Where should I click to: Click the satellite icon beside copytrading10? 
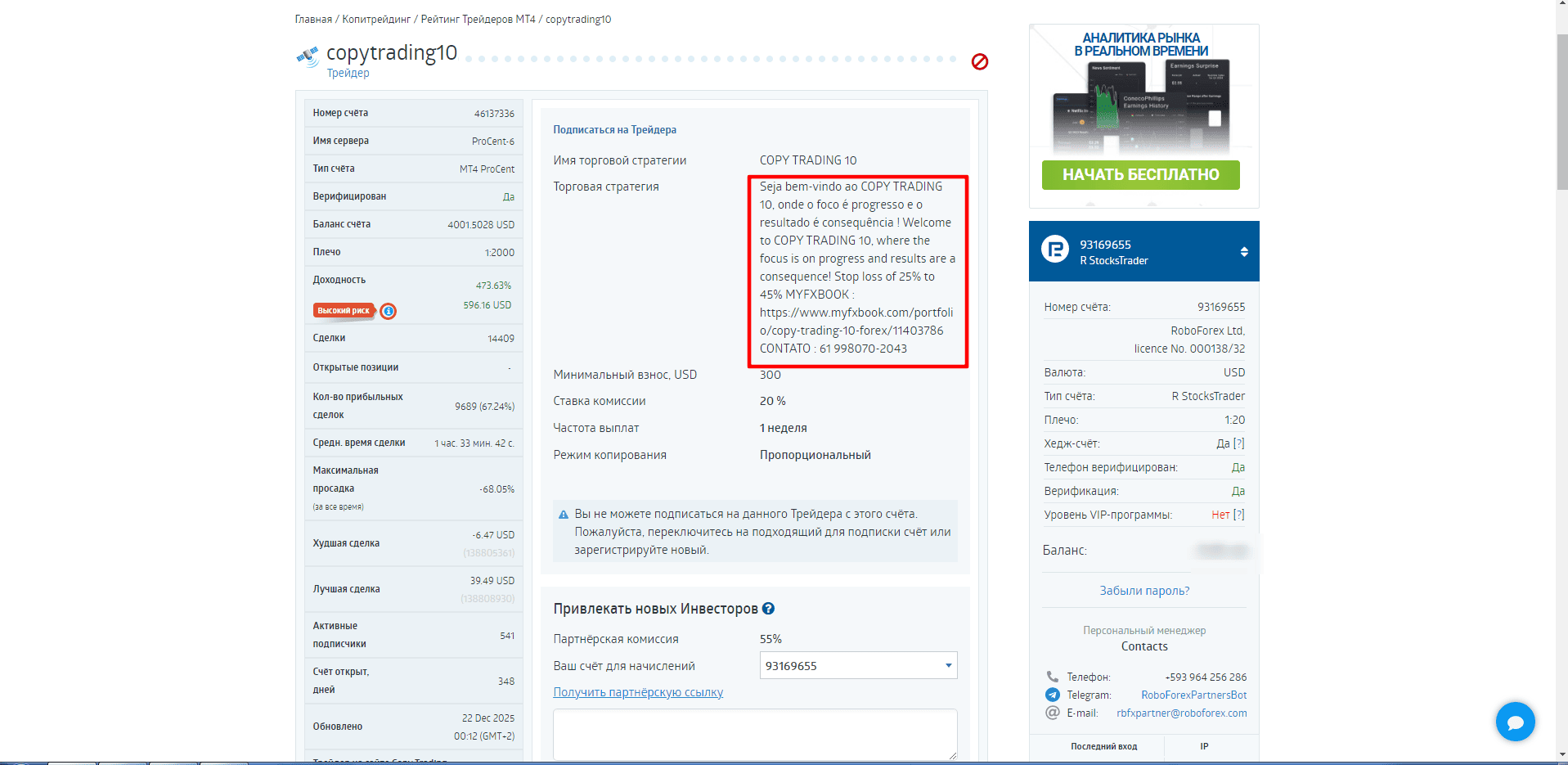click(x=308, y=56)
